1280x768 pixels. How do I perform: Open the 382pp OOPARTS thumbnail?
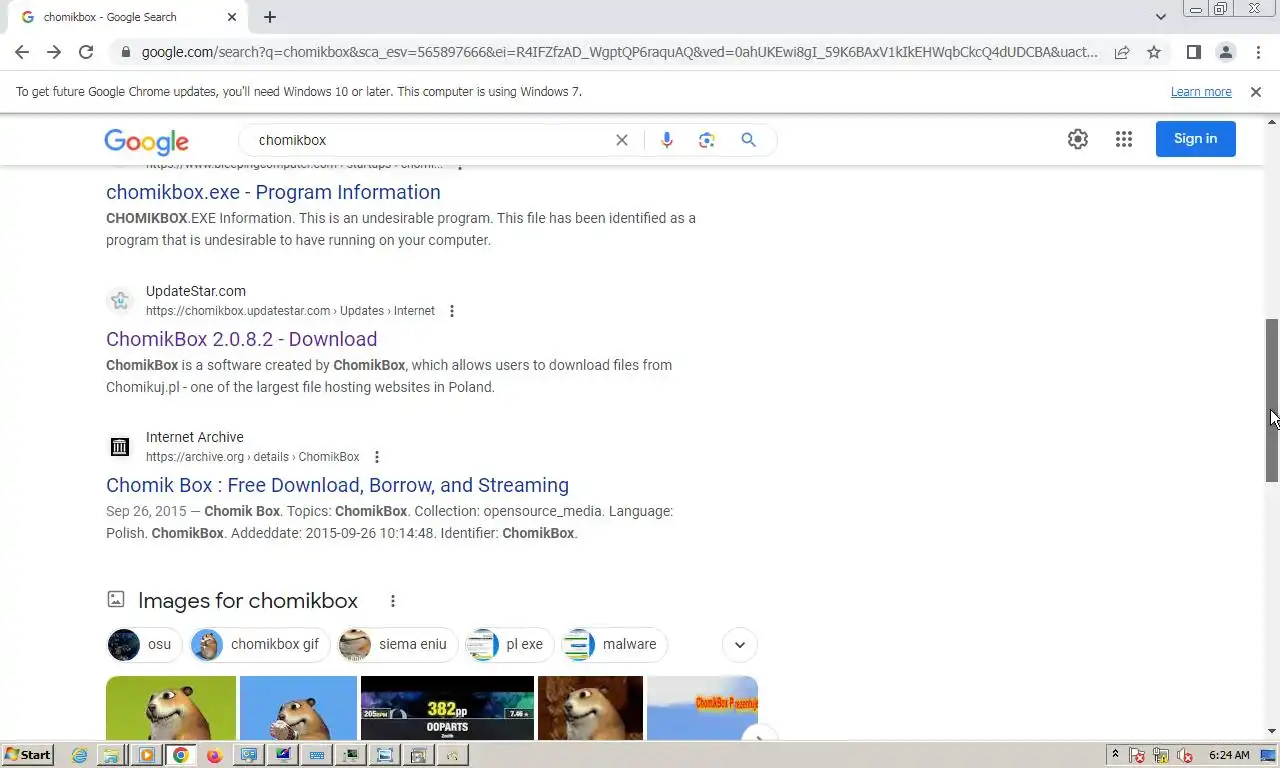point(447,708)
